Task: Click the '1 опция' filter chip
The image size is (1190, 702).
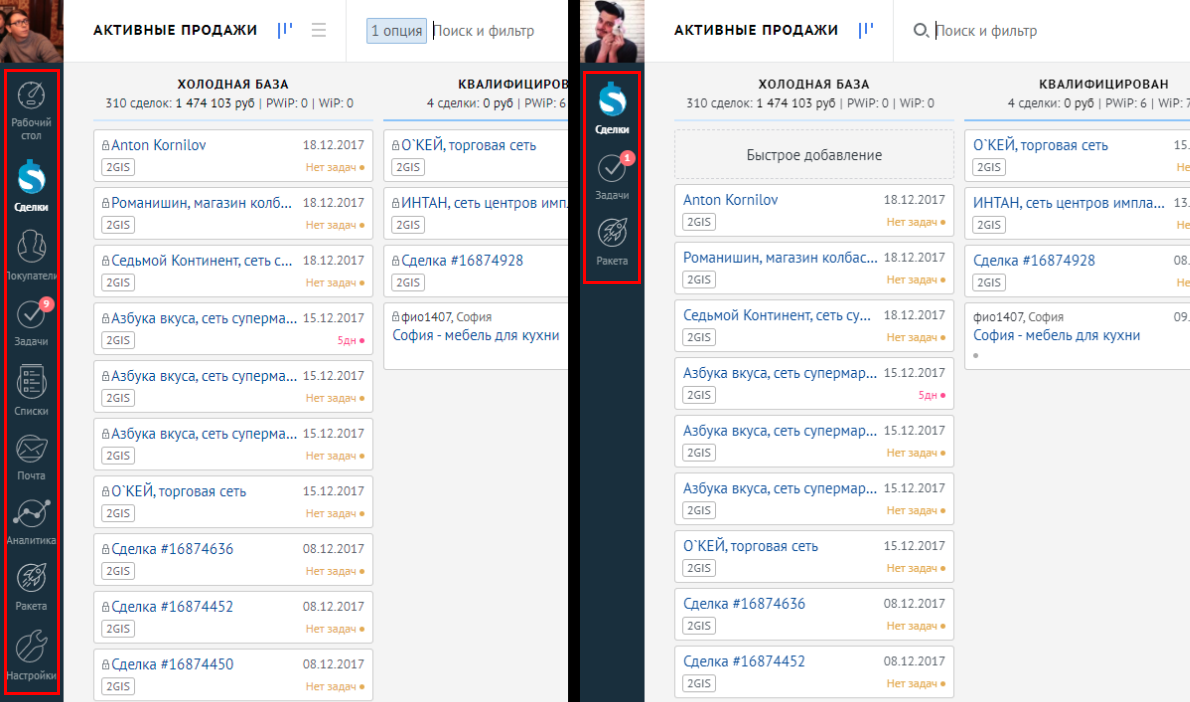Action: 396,31
